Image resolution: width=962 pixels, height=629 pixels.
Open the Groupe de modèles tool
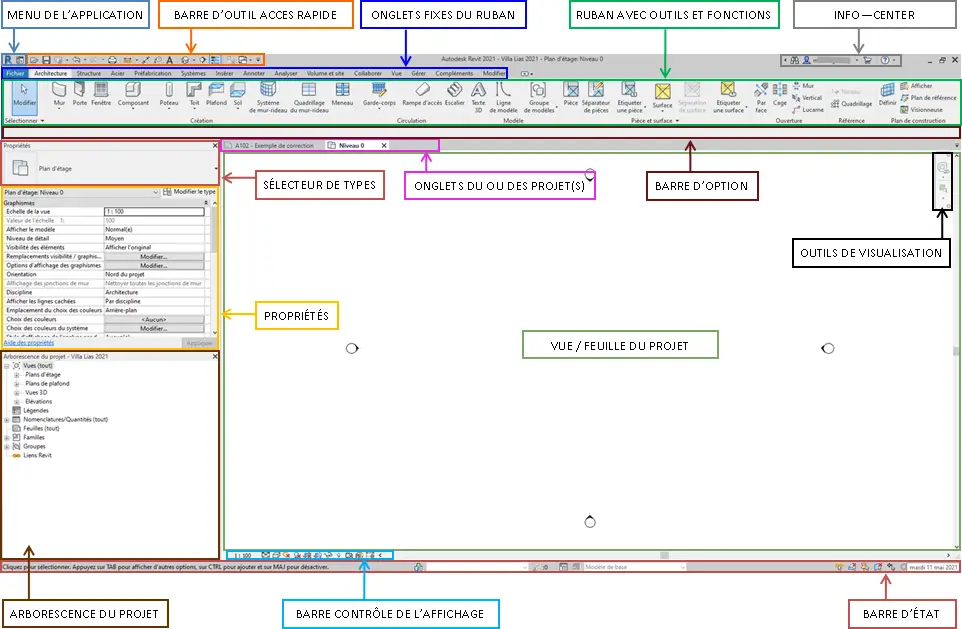point(539,98)
